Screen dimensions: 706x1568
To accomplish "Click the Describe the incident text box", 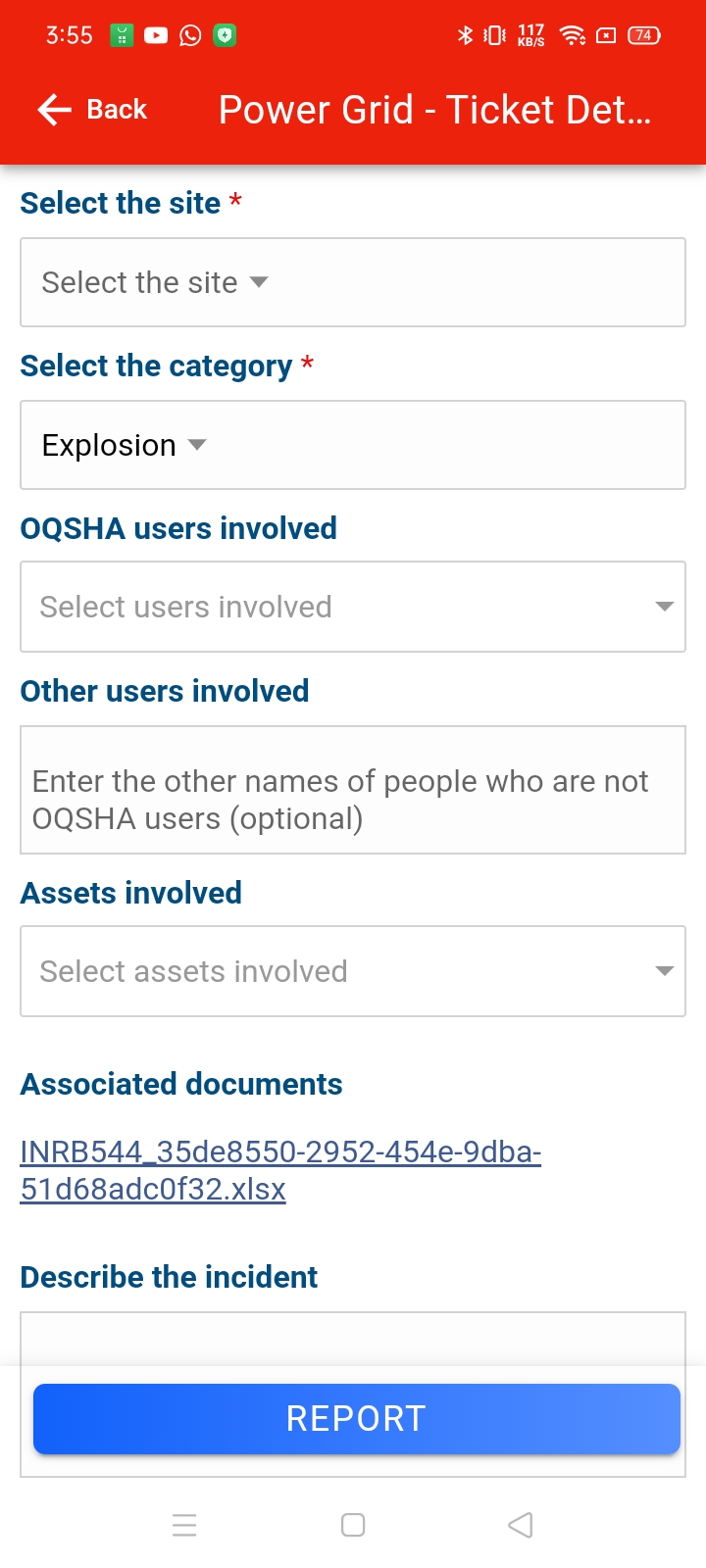I will click(352, 1339).
